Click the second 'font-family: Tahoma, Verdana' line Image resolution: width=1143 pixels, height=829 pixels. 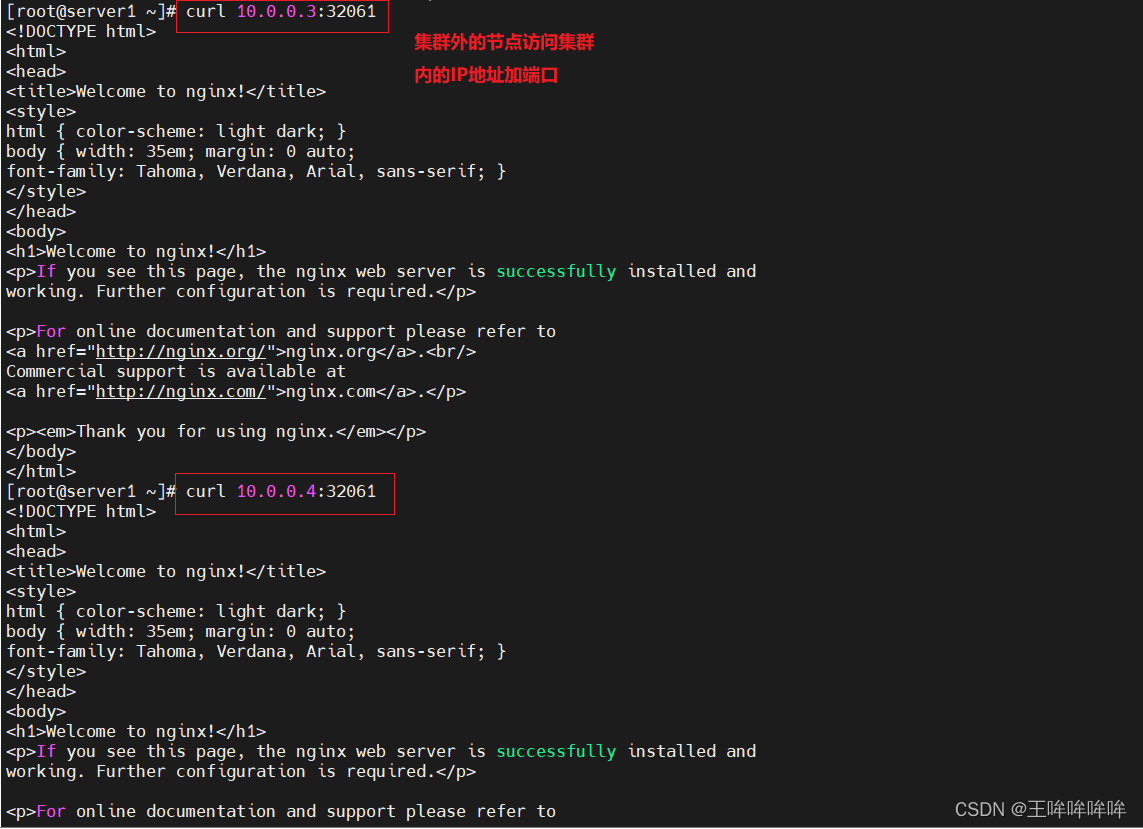coord(256,651)
